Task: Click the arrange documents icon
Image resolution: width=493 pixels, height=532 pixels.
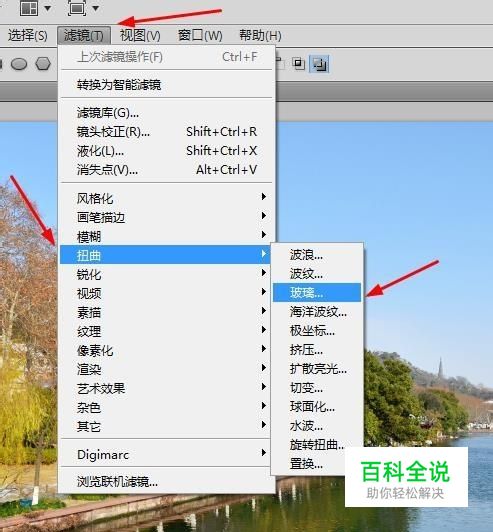Action: 29,8
